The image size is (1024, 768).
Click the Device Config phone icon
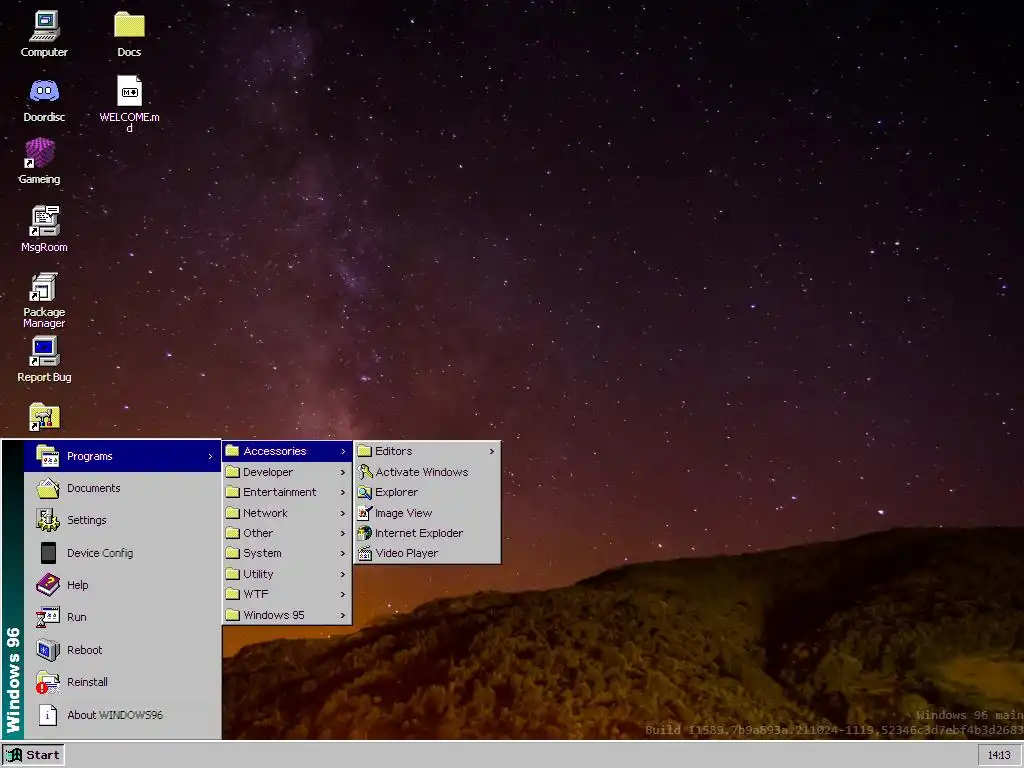[x=48, y=552]
